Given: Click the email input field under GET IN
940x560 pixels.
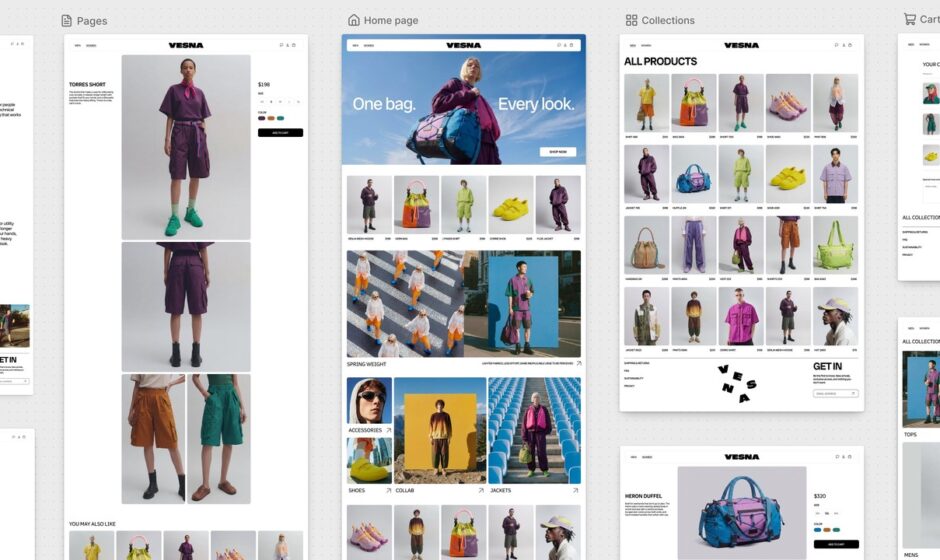Looking at the screenshot, I should (x=836, y=393).
